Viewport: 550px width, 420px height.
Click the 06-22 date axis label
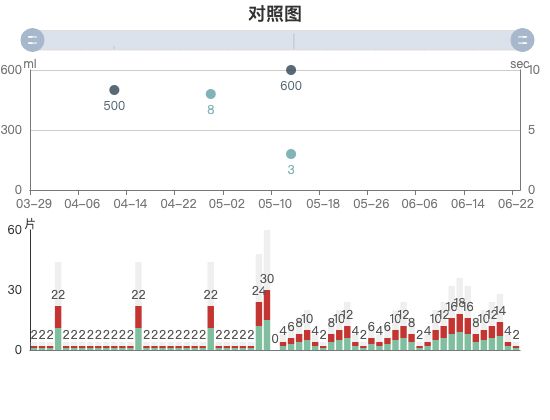(x=516, y=204)
